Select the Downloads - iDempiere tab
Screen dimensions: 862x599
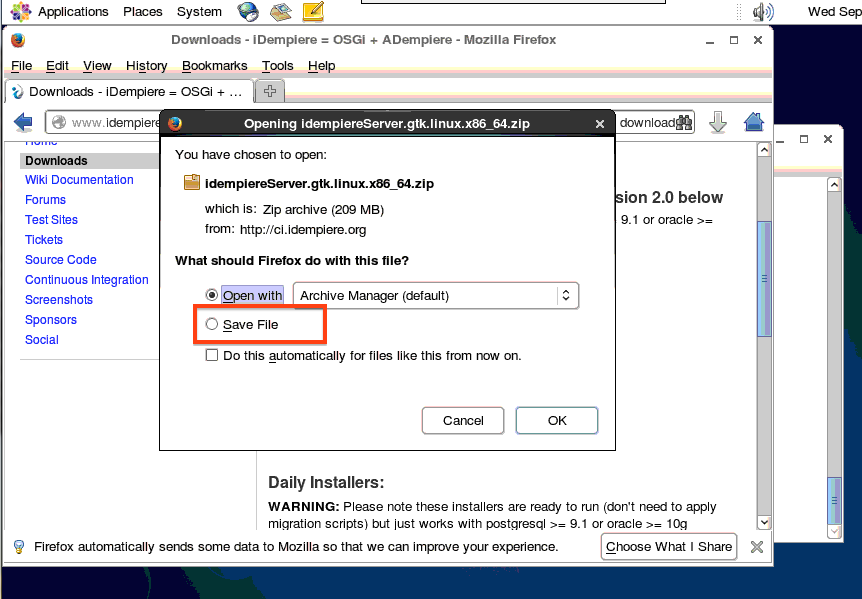click(130, 92)
